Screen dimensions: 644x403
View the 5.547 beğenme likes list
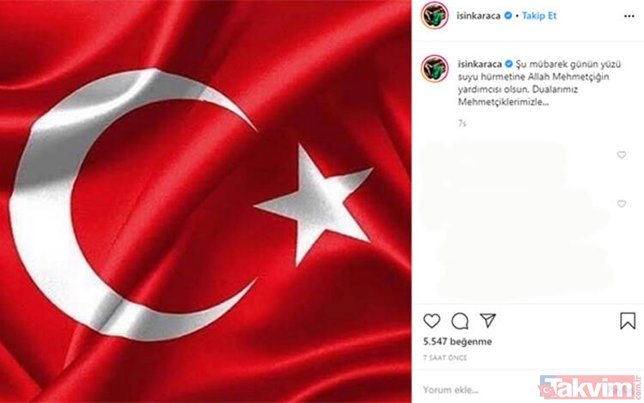click(458, 341)
